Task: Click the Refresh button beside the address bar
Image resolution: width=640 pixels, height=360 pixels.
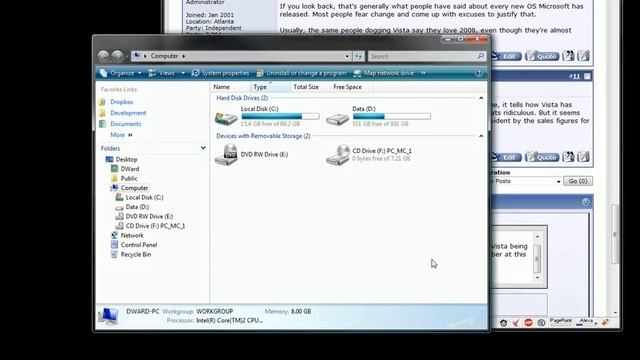Action: (x=359, y=56)
